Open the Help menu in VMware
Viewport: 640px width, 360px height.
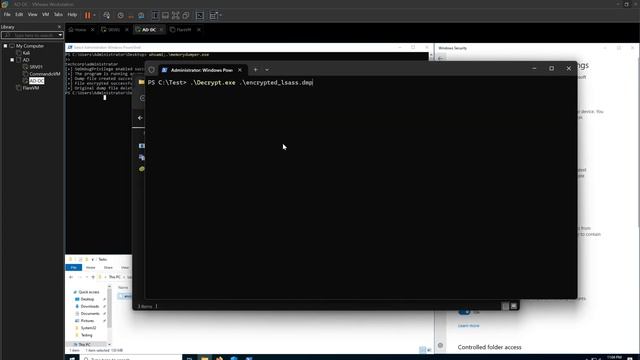coord(72,14)
